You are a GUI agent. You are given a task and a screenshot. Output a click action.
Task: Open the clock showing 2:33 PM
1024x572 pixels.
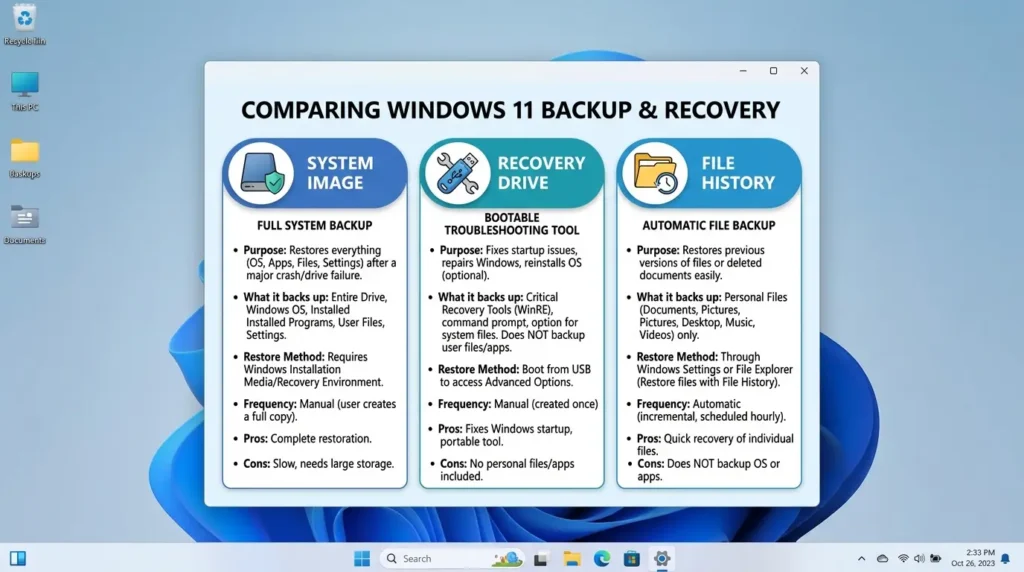(x=973, y=558)
